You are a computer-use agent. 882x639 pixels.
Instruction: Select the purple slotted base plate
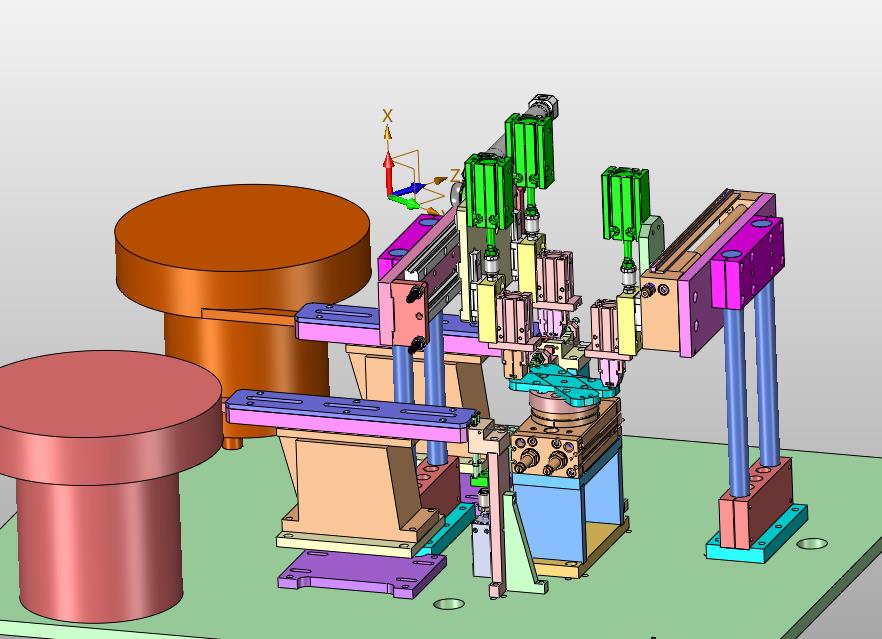pos(360,574)
